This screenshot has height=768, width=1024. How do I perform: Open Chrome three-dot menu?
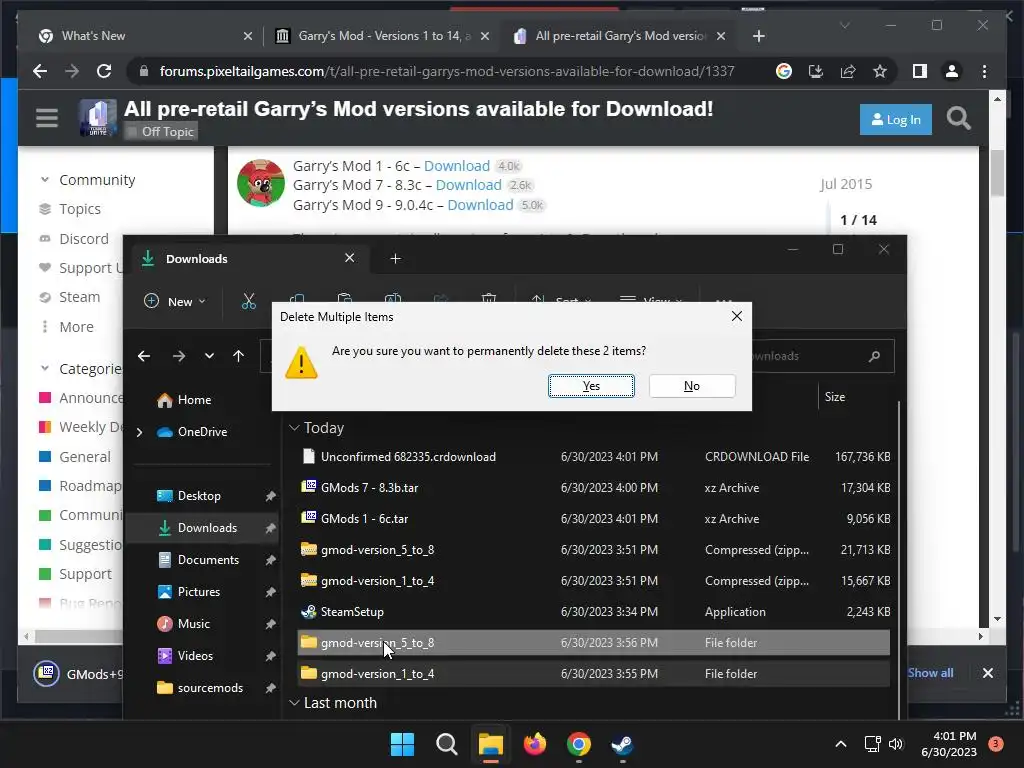click(984, 71)
